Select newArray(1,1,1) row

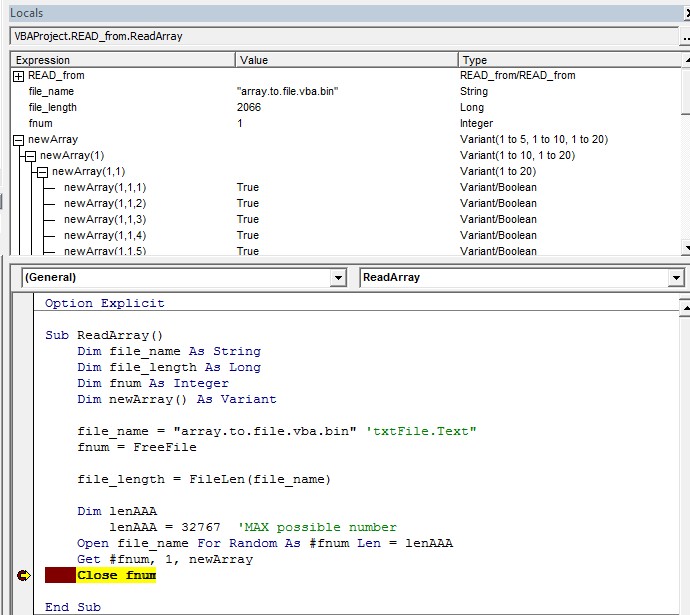[x=345, y=187]
